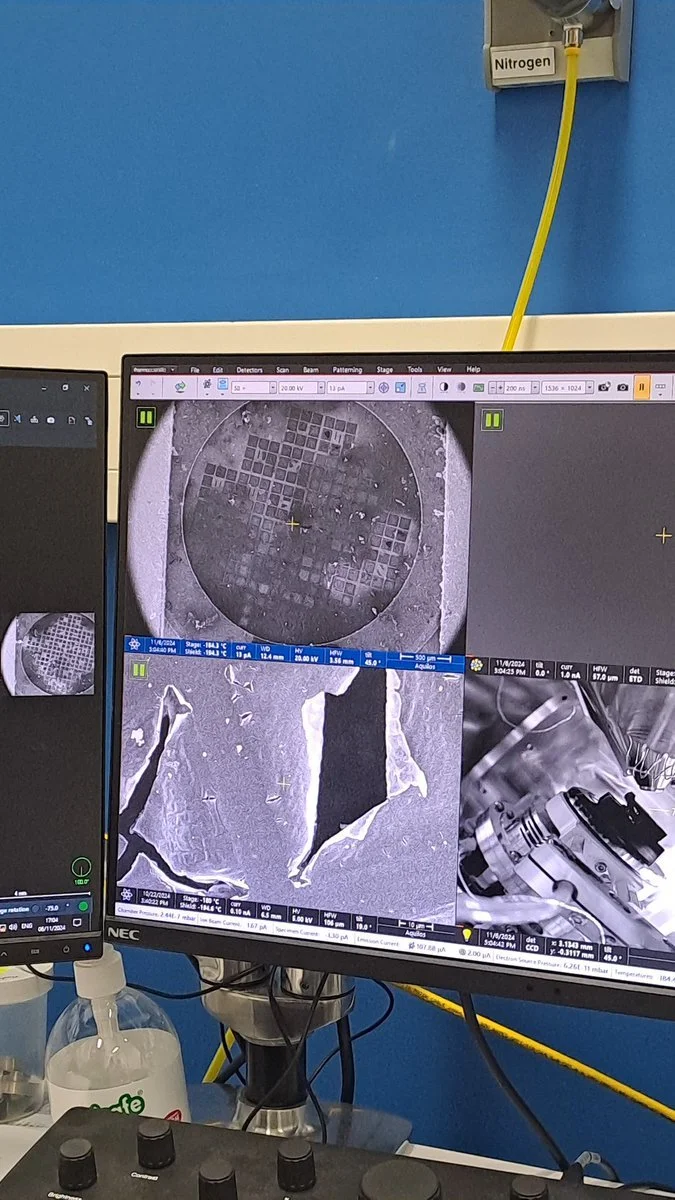Click the camera snapshot icon in toolbar
The image size is (675, 1200).
point(622,387)
